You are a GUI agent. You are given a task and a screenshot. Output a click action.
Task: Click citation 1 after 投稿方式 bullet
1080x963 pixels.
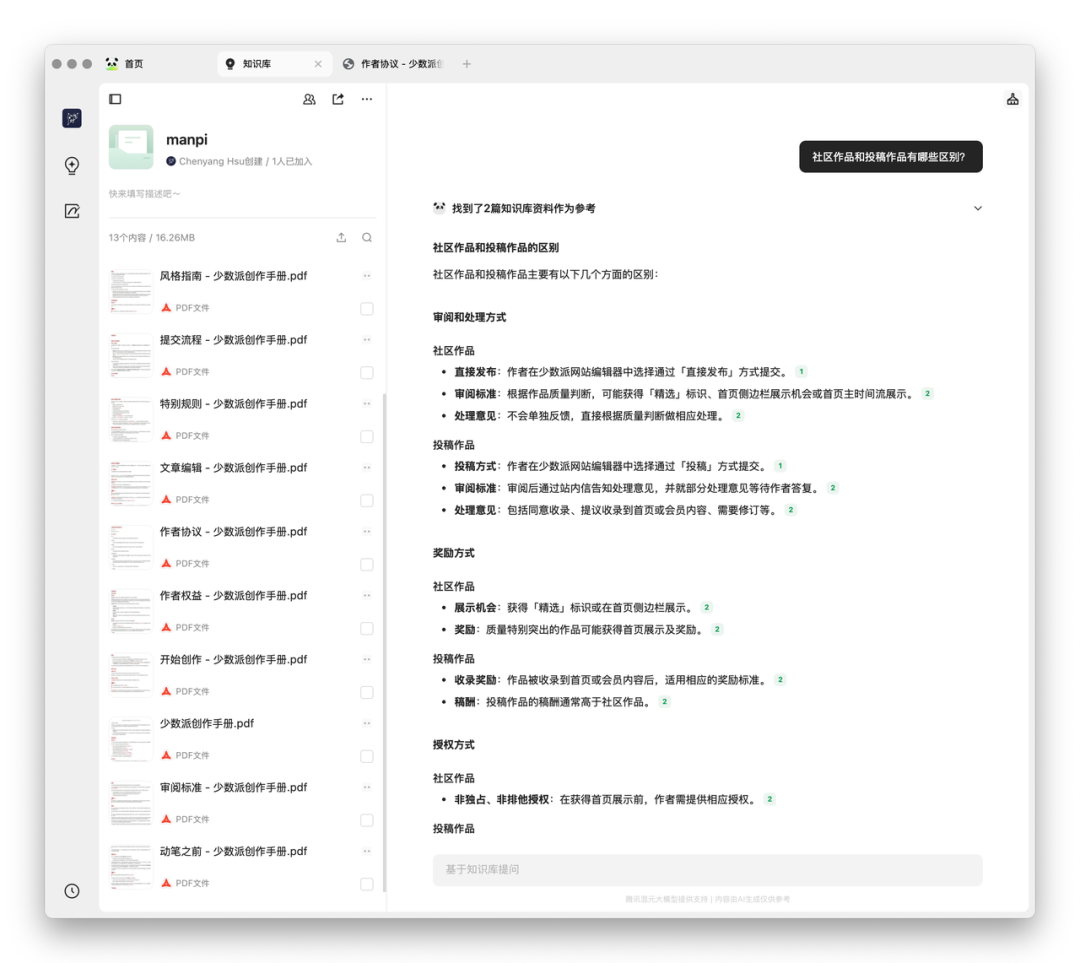click(780, 466)
